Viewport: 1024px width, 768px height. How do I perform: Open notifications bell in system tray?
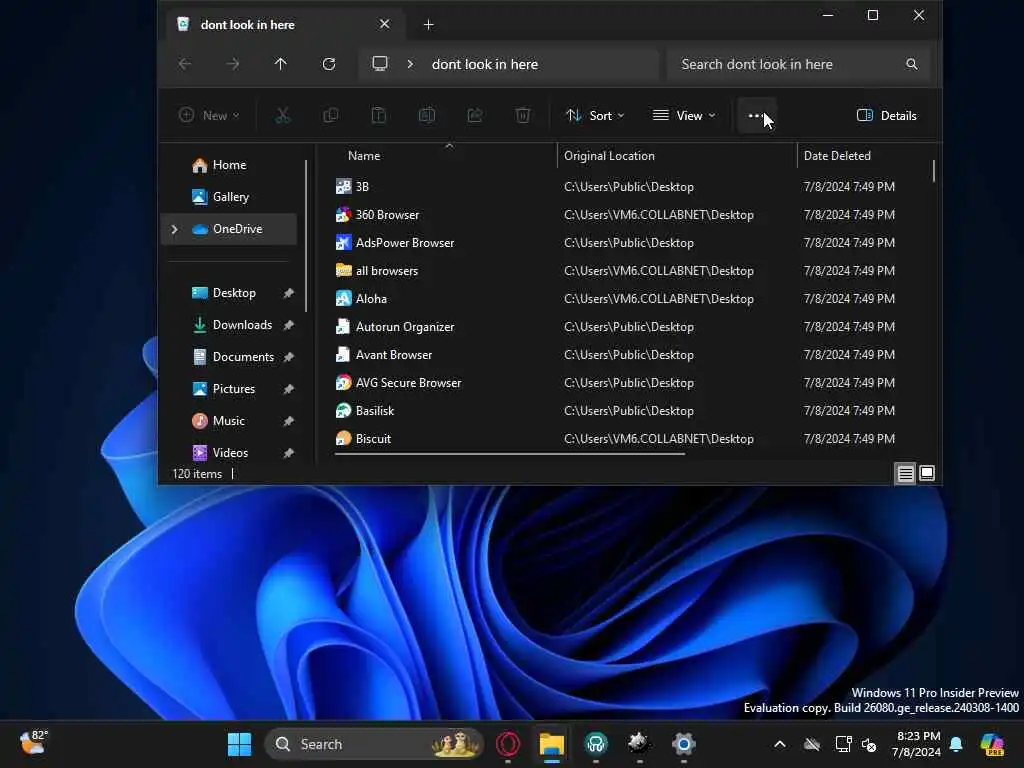click(956, 744)
